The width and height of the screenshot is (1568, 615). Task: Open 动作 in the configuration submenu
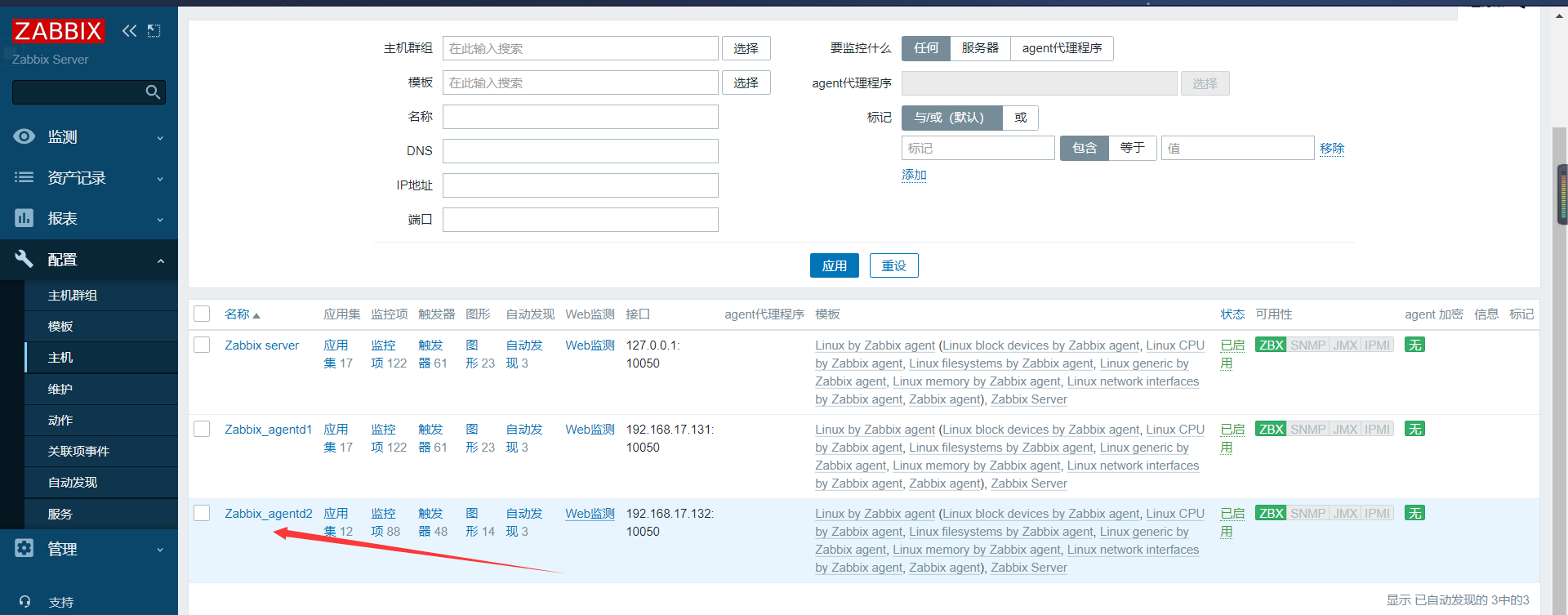(x=101, y=420)
